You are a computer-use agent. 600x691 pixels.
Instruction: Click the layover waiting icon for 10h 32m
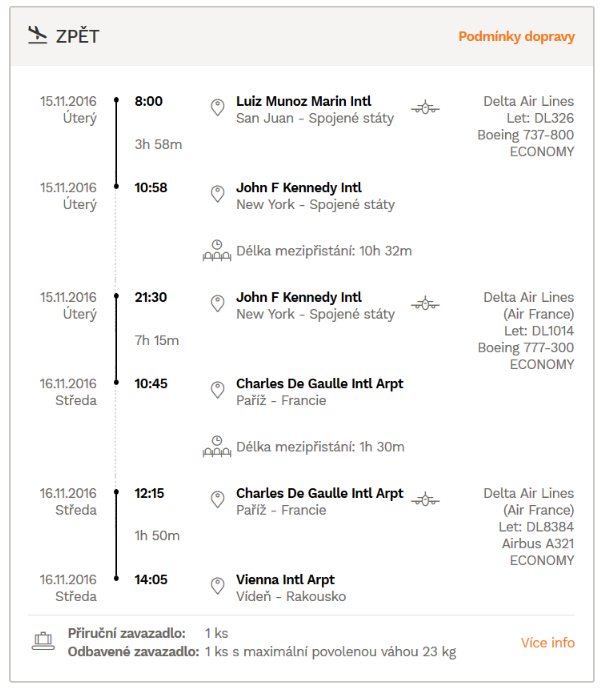coord(217,250)
